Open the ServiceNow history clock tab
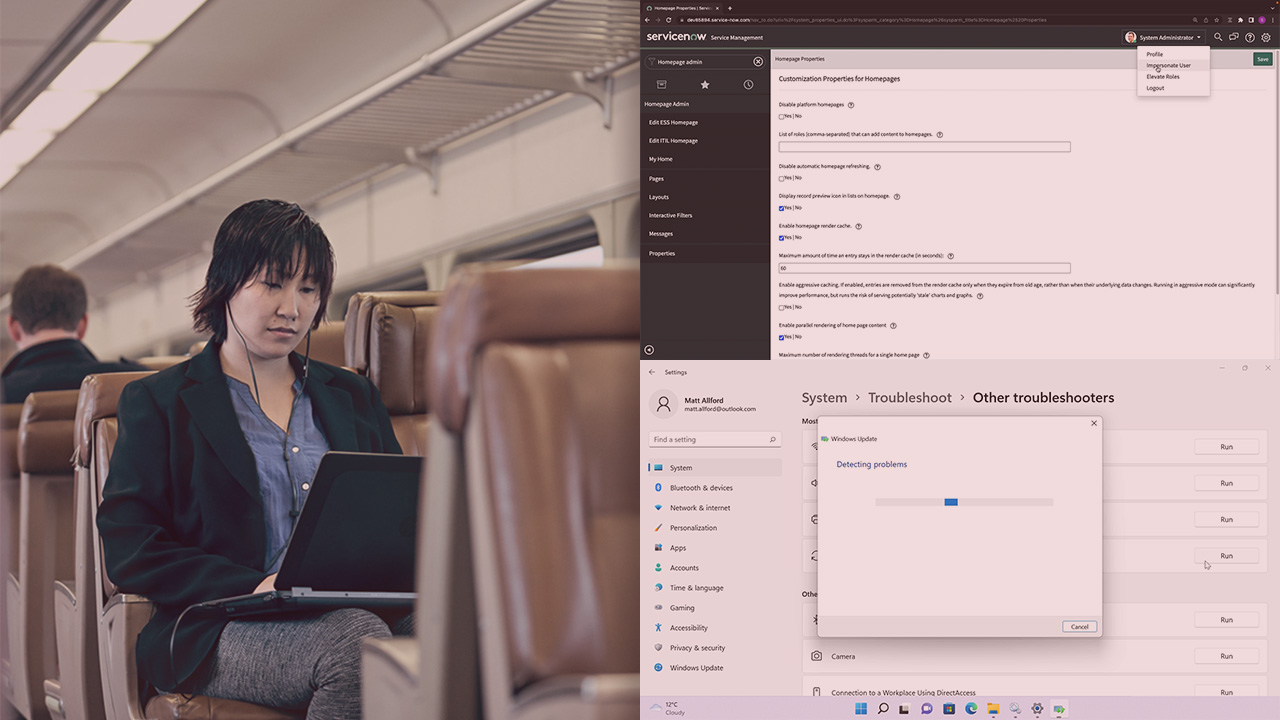1280x720 pixels. (x=748, y=85)
